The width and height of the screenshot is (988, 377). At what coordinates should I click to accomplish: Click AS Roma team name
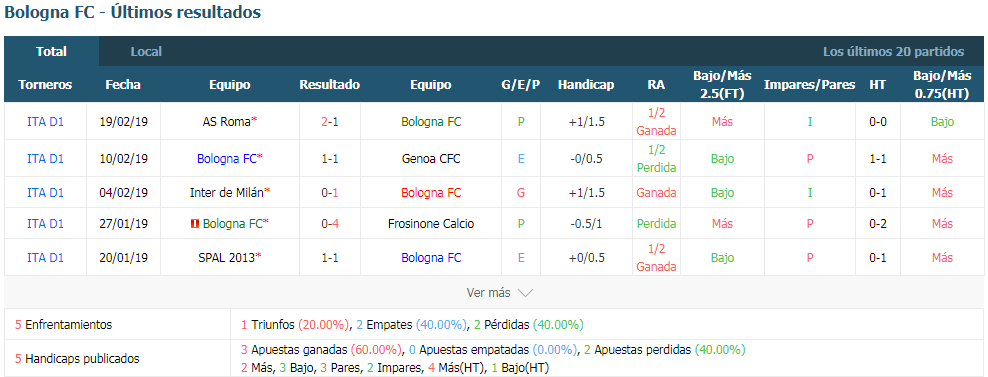227,122
